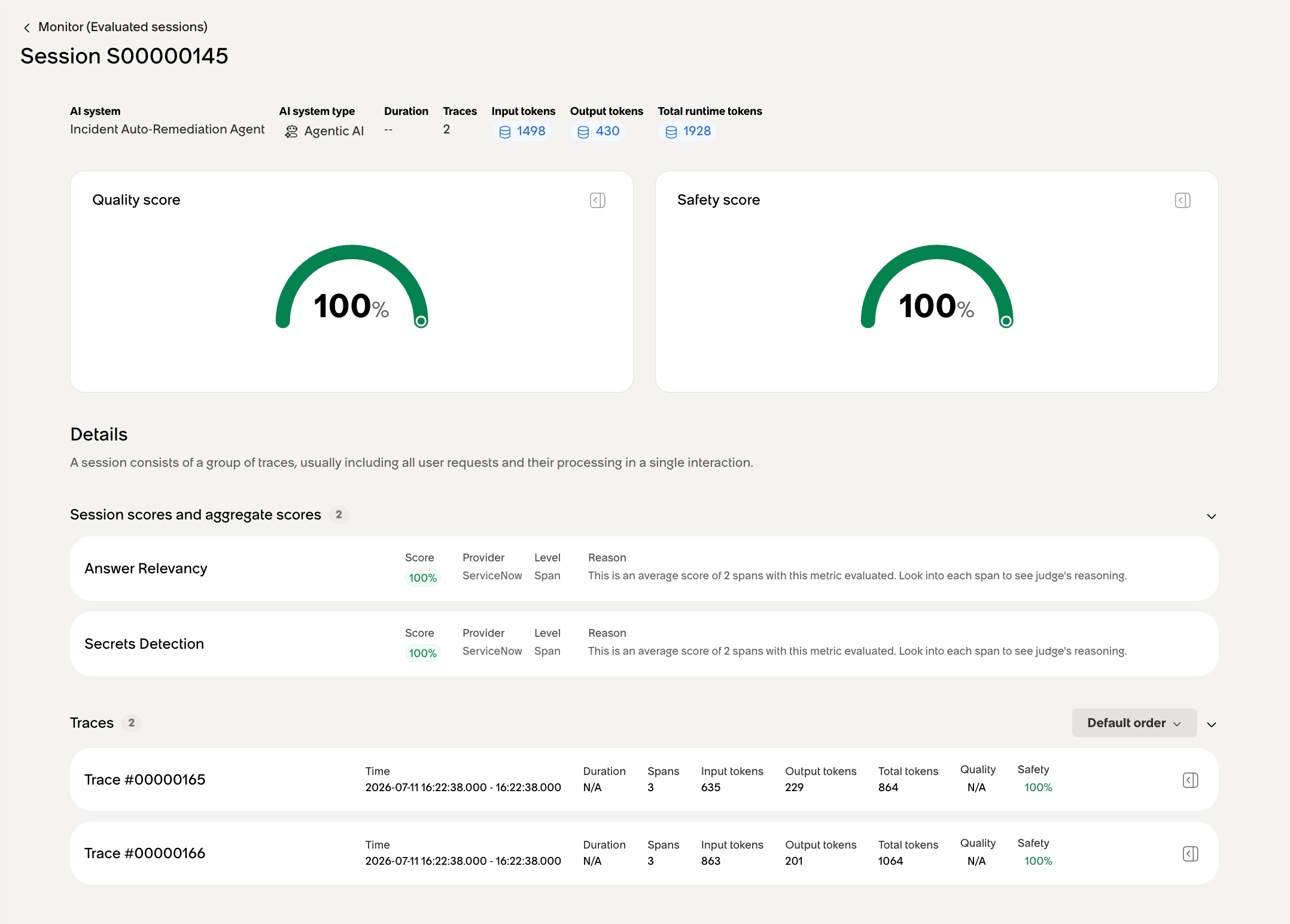This screenshot has height=924, width=1290.
Task: Open Trace #00000166 row
Action: pyautogui.click(x=644, y=853)
